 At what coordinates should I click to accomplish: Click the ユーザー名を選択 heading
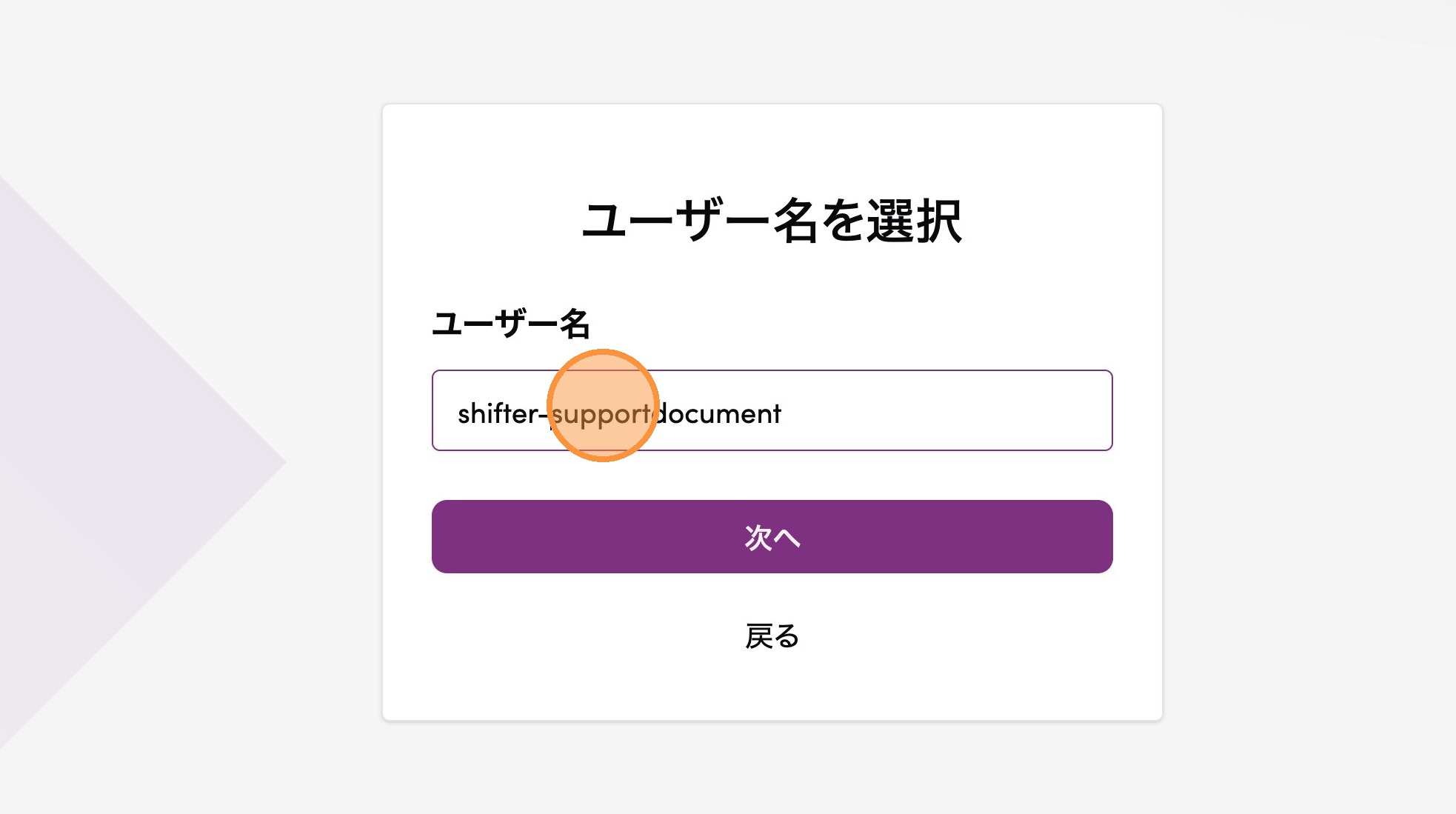click(x=772, y=221)
